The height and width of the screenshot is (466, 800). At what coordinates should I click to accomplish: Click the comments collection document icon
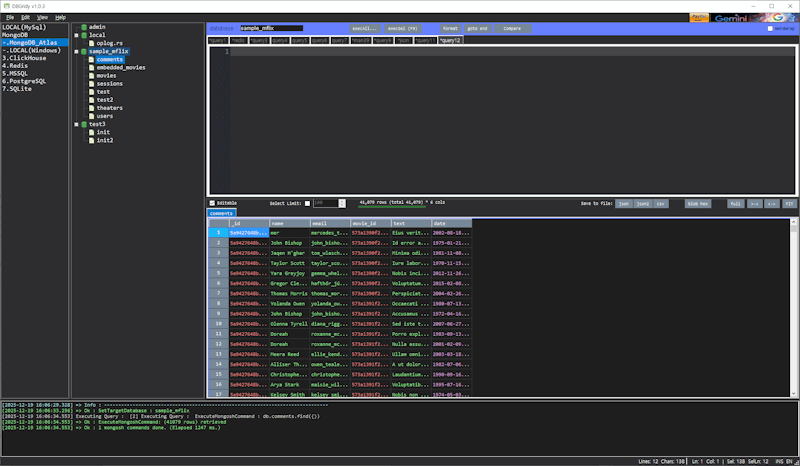click(92, 60)
